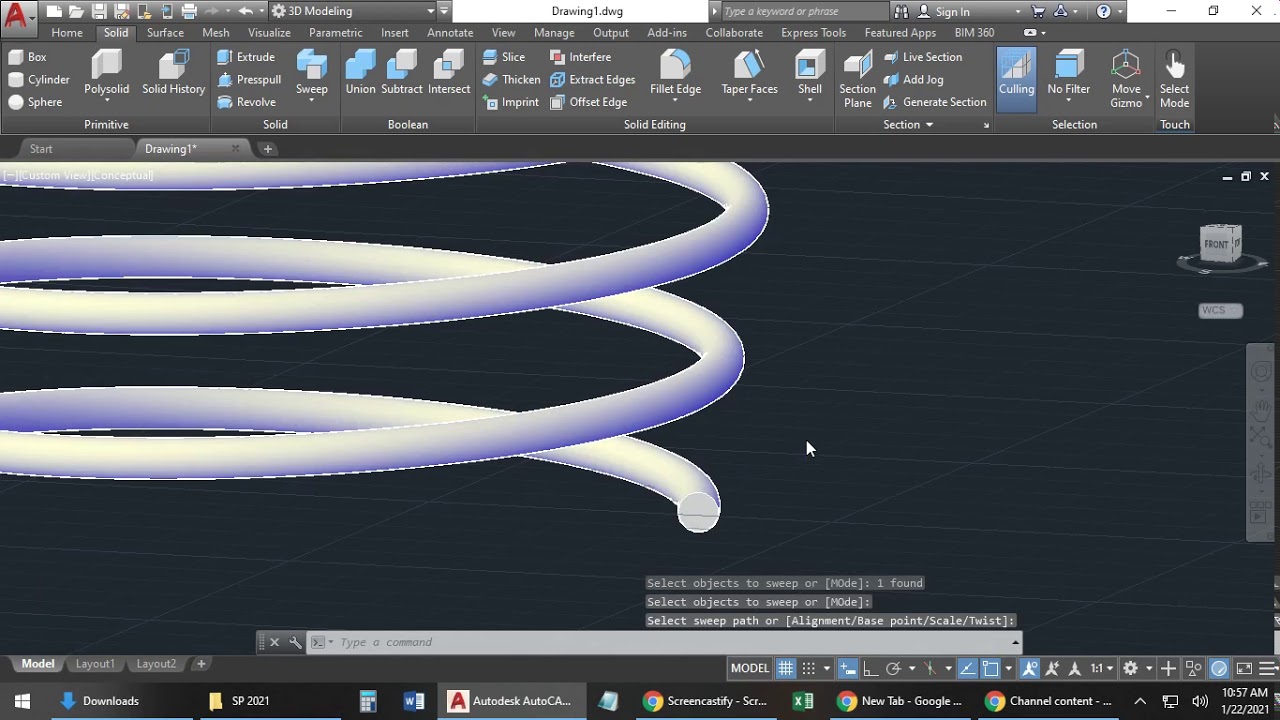Open Solid History tool
Screen dimensions: 1280x720
click(173, 72)
